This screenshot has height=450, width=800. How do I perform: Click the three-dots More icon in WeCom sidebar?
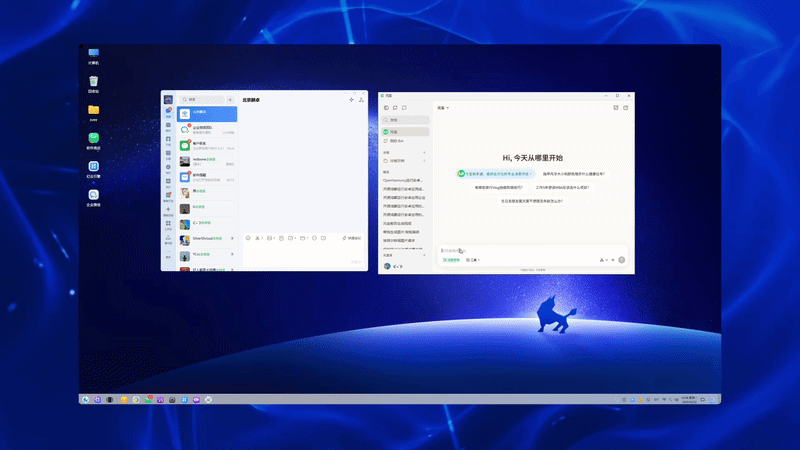168,253
